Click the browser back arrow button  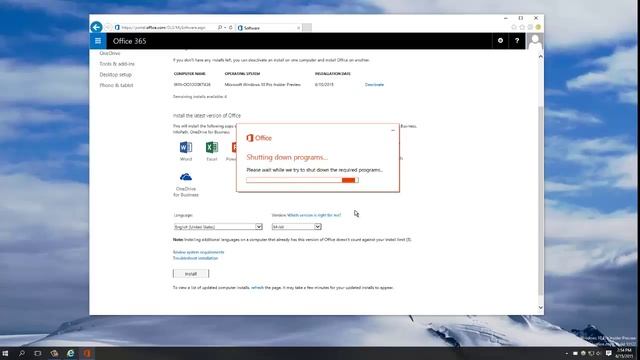point(96,27)
